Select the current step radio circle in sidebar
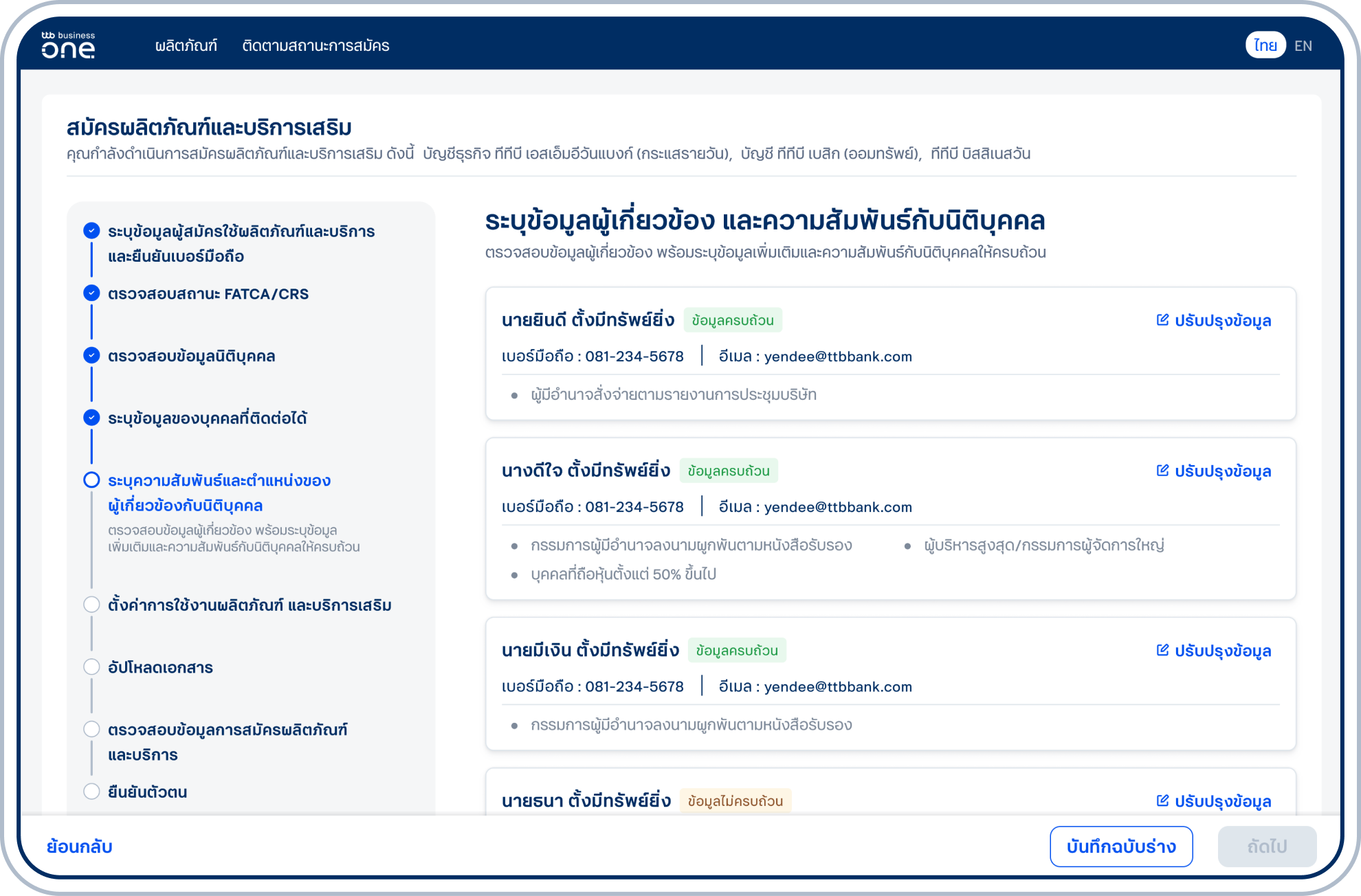The width and height of the screenshot is (1361, 896). (91, 480)
